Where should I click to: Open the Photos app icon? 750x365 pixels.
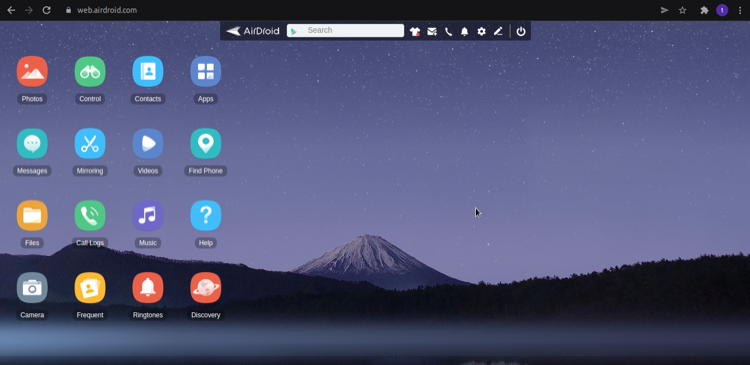[32, 71]
